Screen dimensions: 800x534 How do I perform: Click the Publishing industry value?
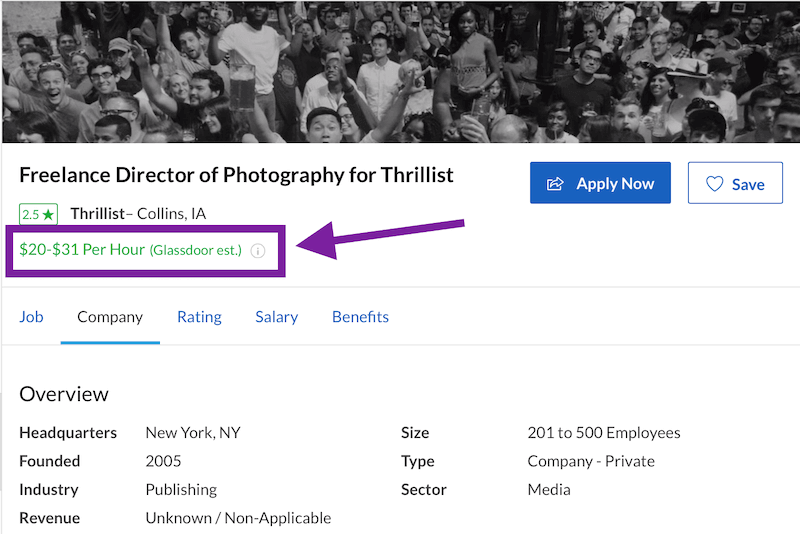181,490
